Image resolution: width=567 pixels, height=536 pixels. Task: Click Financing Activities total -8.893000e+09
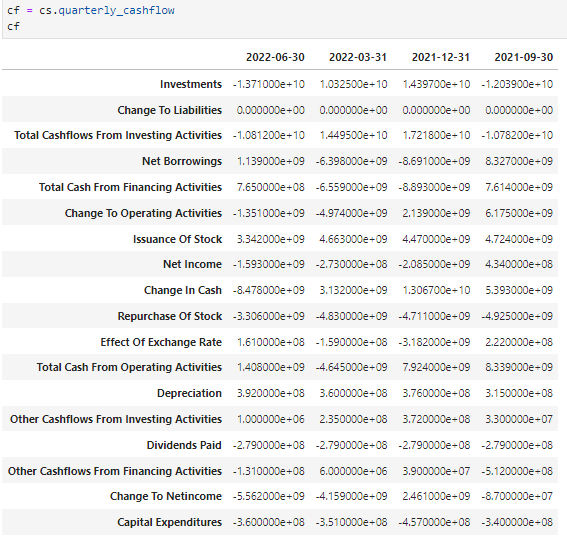(434, 187)
